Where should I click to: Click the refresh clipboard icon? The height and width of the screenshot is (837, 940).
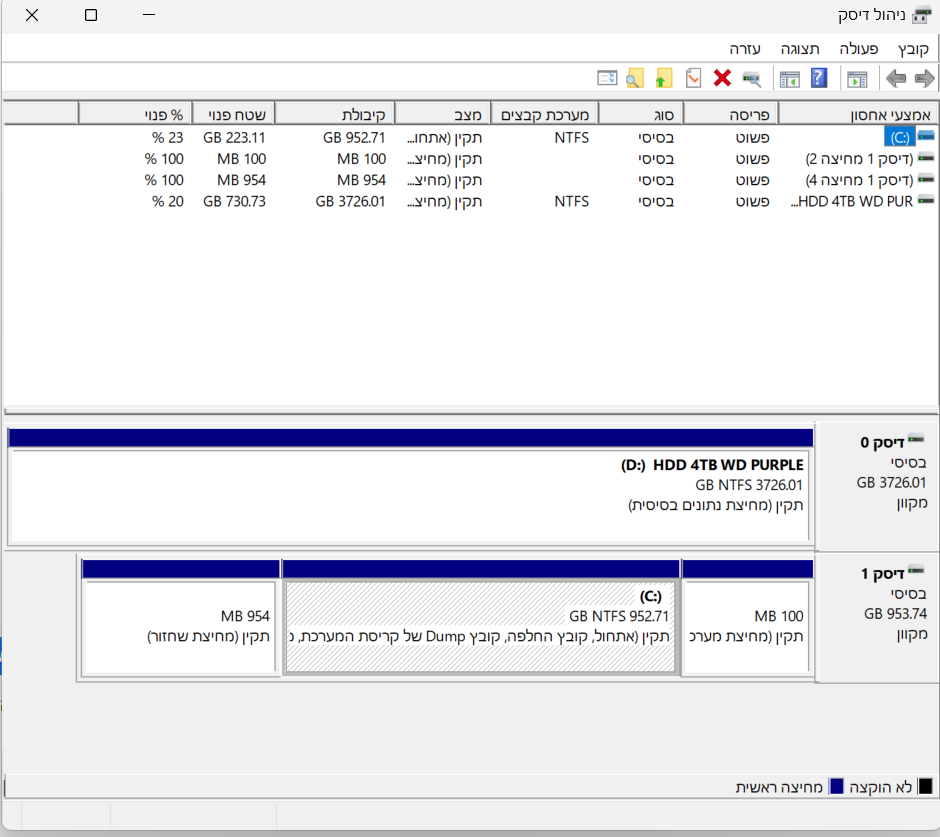click(x=693, y=78)
